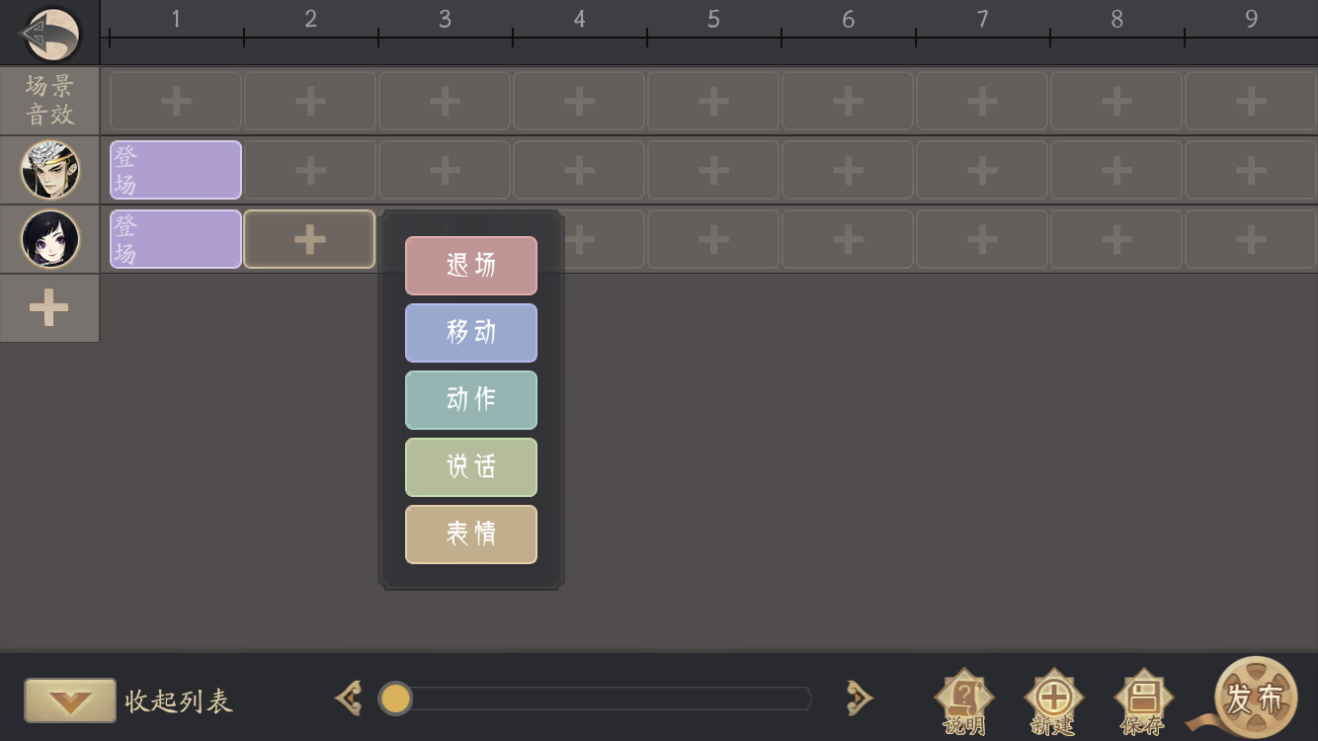Screen dimensions: 1318x741
Task: Choose 移动 from the action menu
Action: [x=471, y=332]
